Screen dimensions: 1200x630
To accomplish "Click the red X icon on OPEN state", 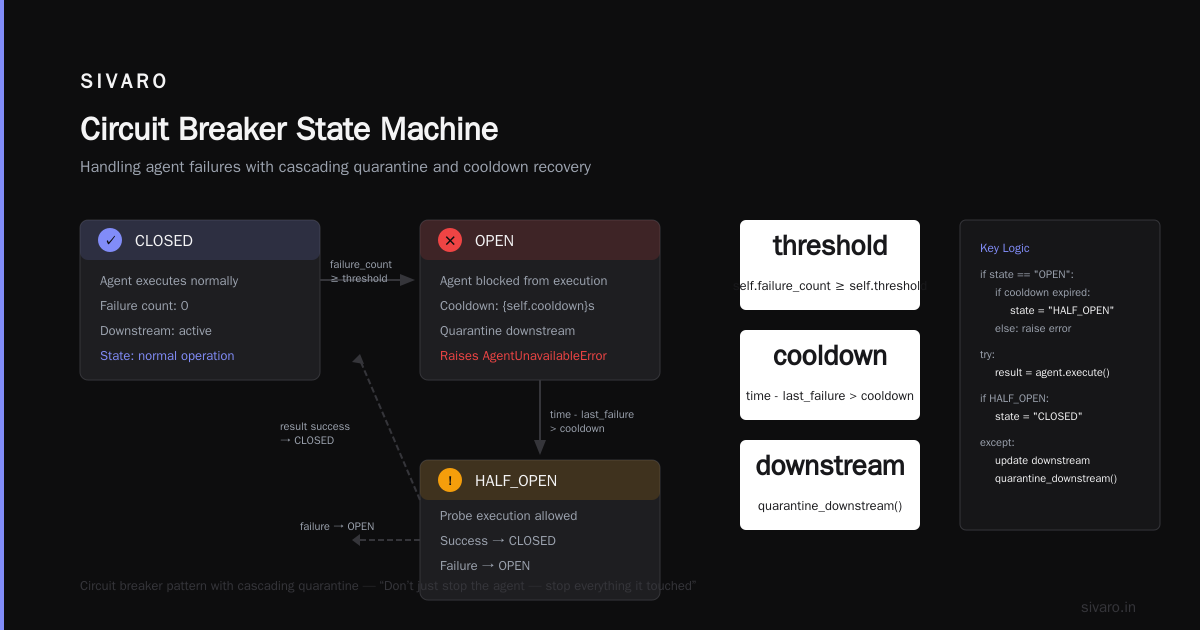I will [450, 240].
